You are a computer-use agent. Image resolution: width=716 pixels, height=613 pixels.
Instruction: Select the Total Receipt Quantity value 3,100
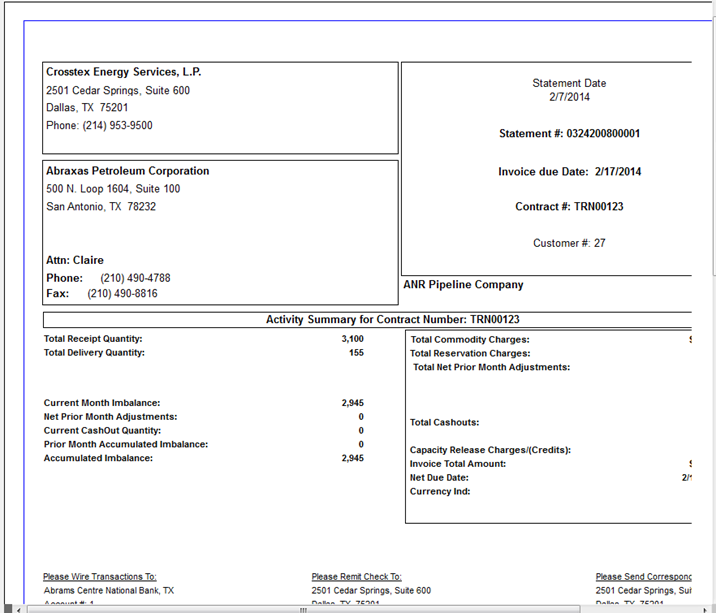pyautogui.click(x=352, y=339)
